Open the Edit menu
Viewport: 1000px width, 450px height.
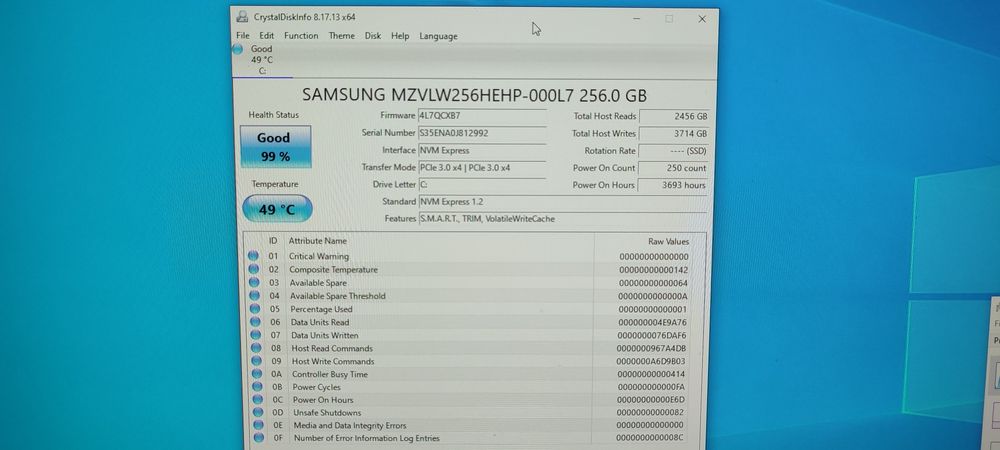click(x=267, y=36)
